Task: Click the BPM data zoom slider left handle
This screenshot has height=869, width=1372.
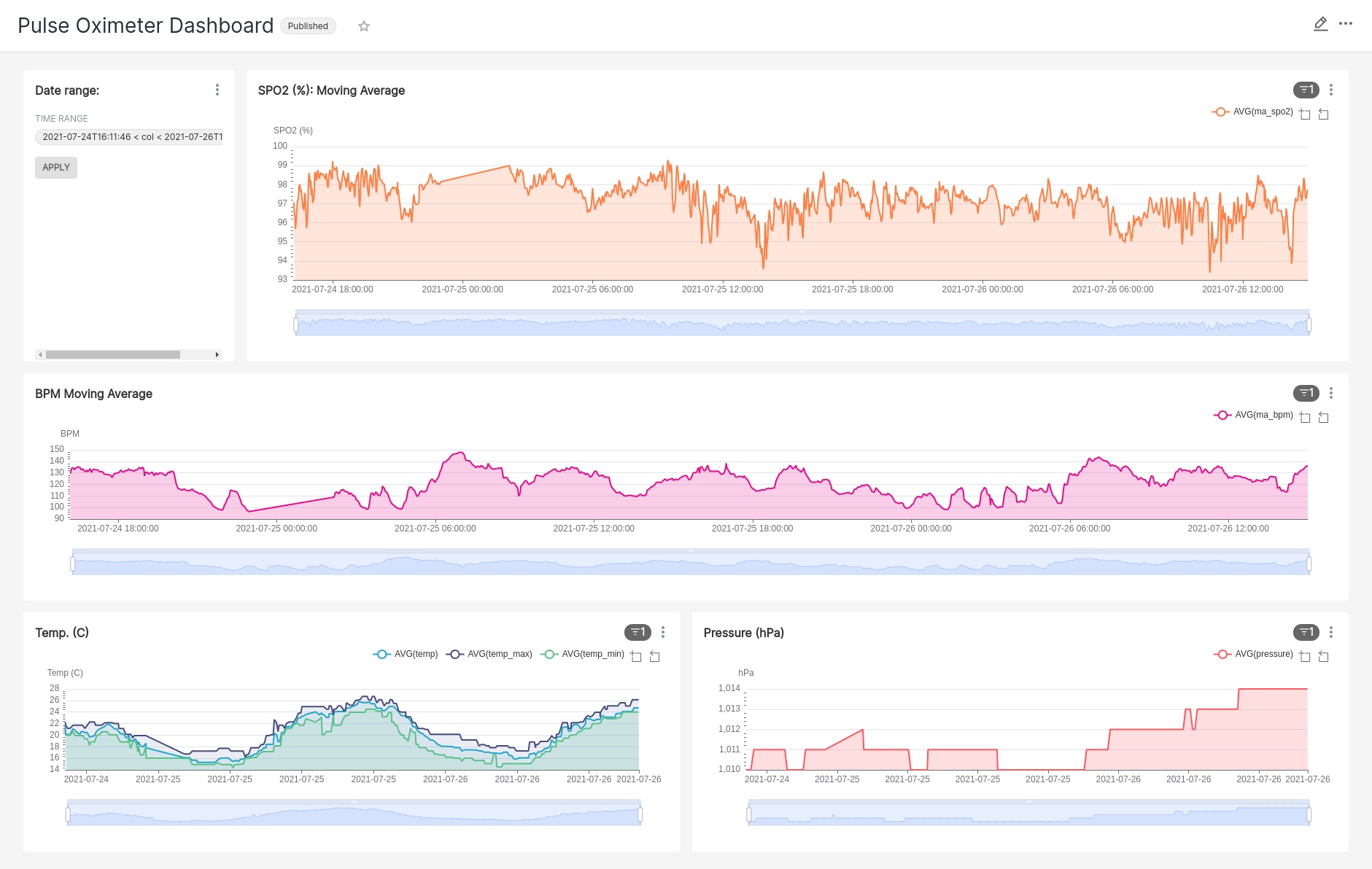Action: tap(73, 564)
